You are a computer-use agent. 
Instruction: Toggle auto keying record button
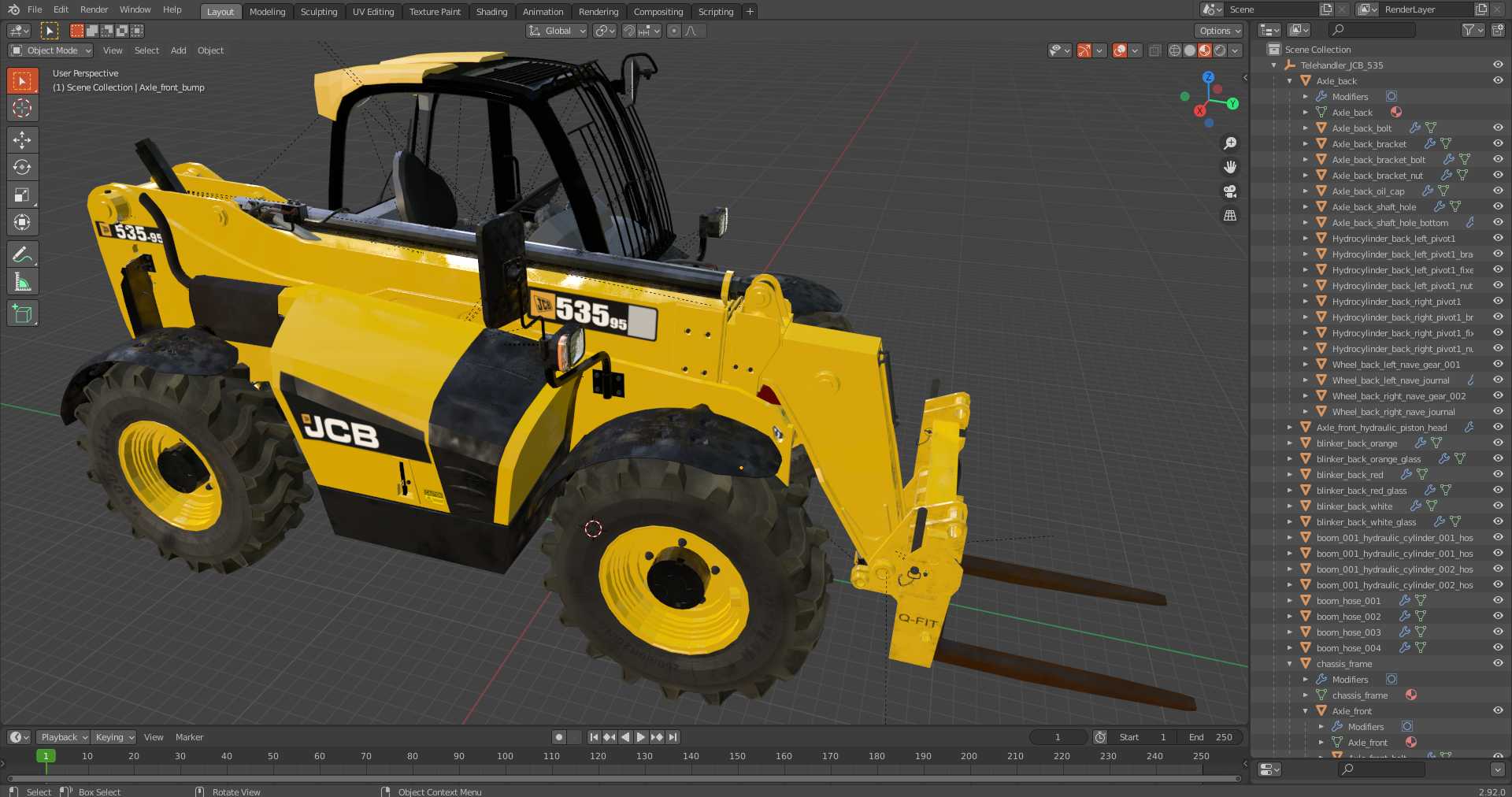(559, 737)
